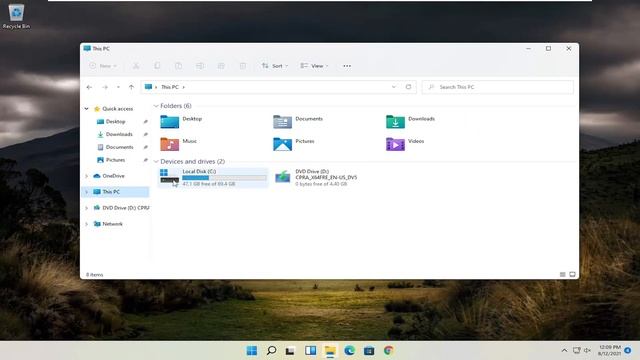Launch Google Chrome from the taskbar

389,351
